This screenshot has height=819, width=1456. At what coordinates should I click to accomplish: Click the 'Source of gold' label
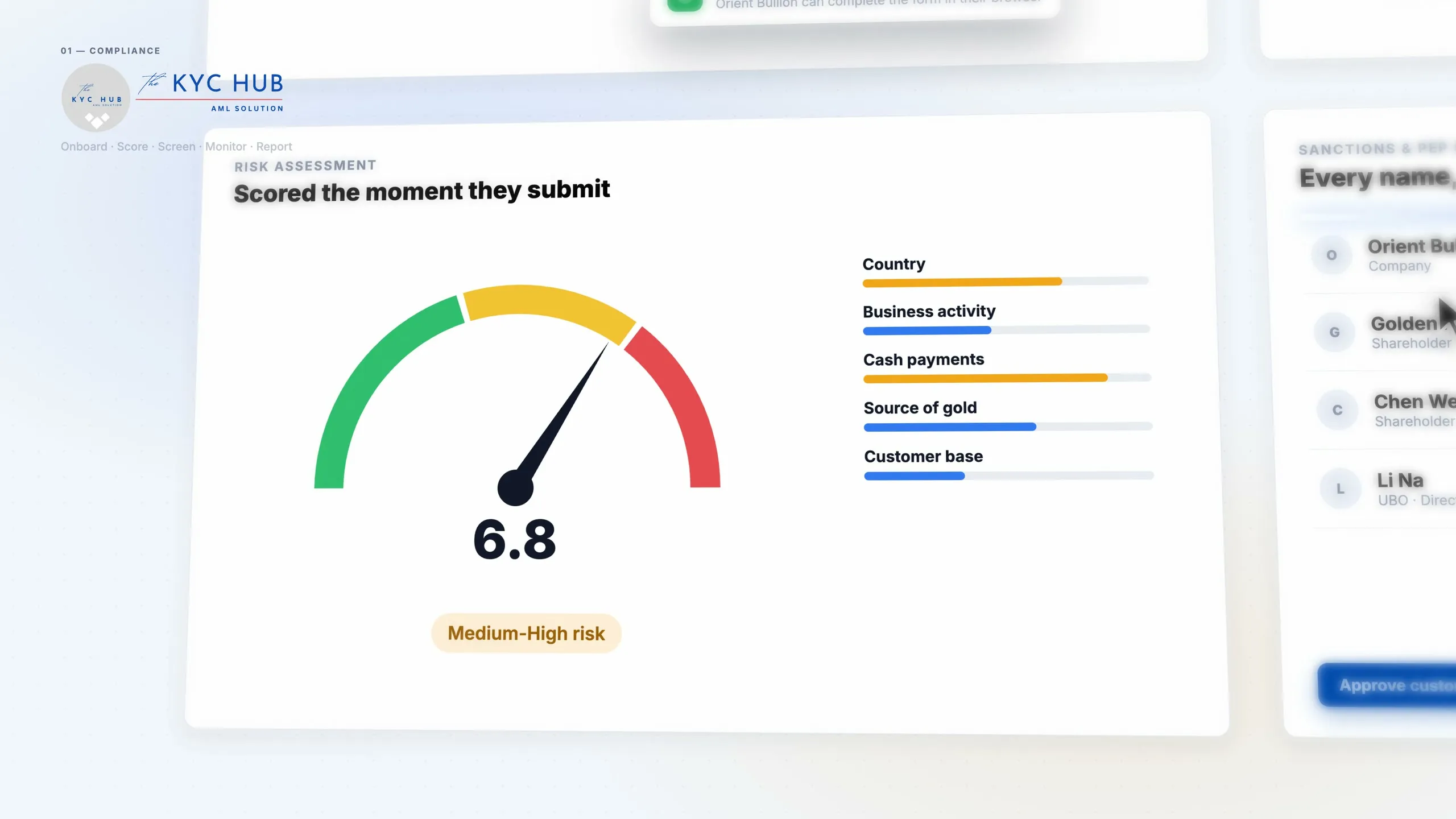920,408
